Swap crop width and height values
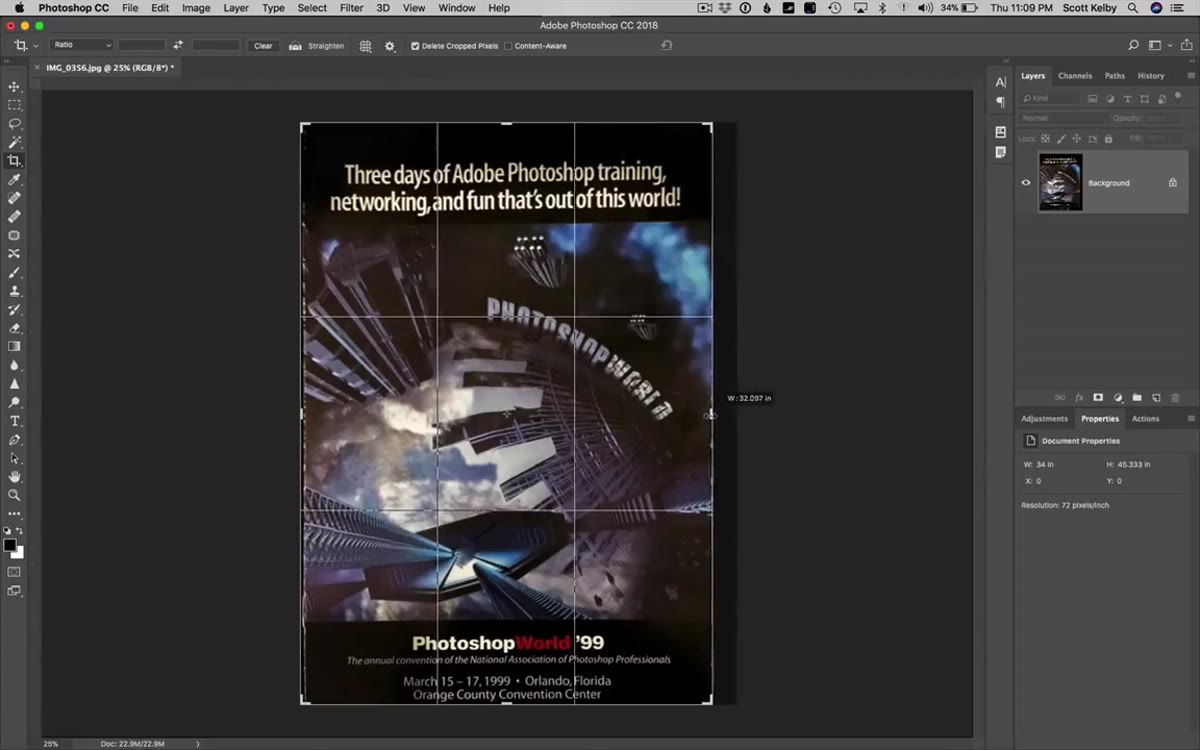The image size is (1200, 750). tap(178, 46)
